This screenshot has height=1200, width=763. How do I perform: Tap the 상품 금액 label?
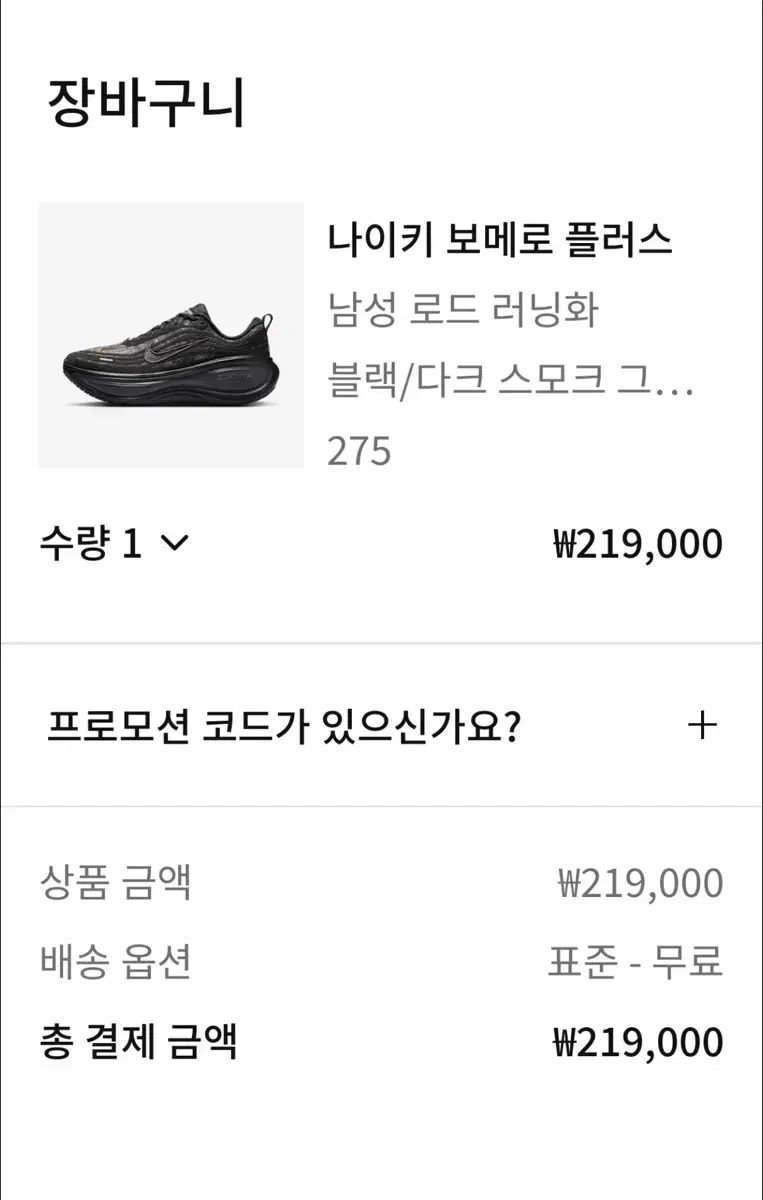[115, 883]
